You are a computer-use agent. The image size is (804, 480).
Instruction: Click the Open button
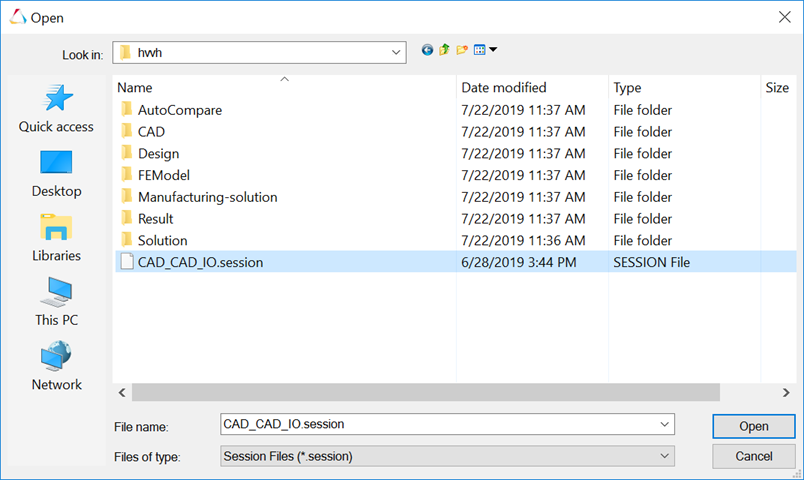click(753, 426)
